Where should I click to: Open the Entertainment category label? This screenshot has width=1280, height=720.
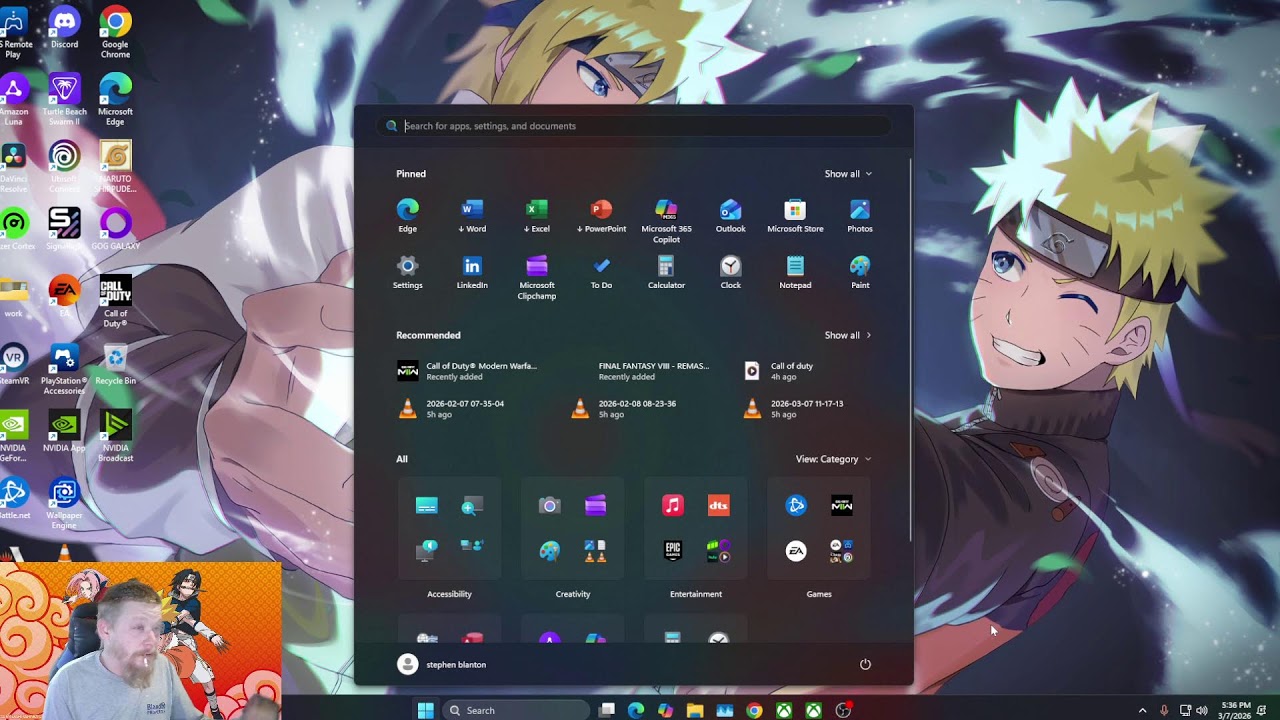point(696,594)
